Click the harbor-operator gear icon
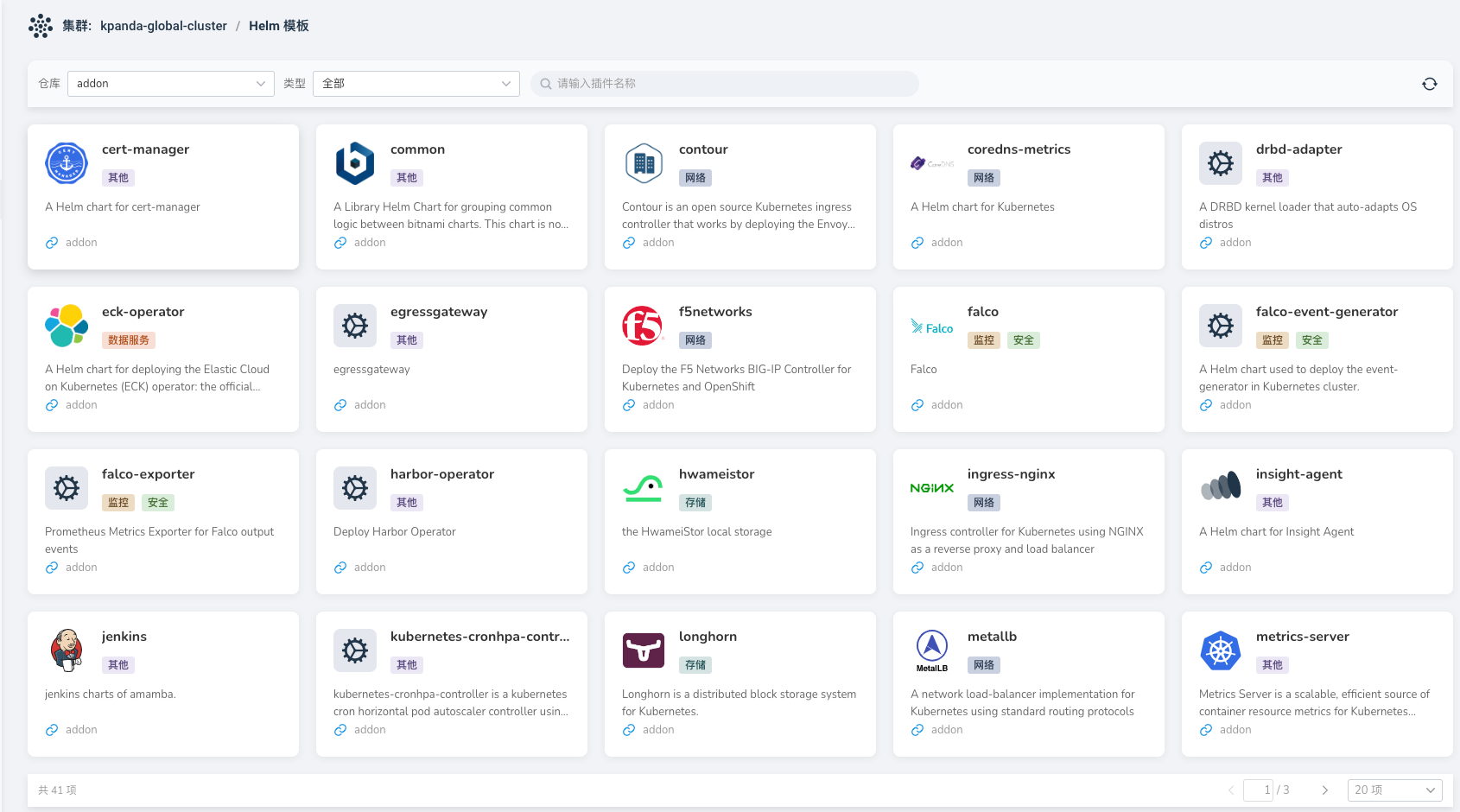 [x=355, y=488]
